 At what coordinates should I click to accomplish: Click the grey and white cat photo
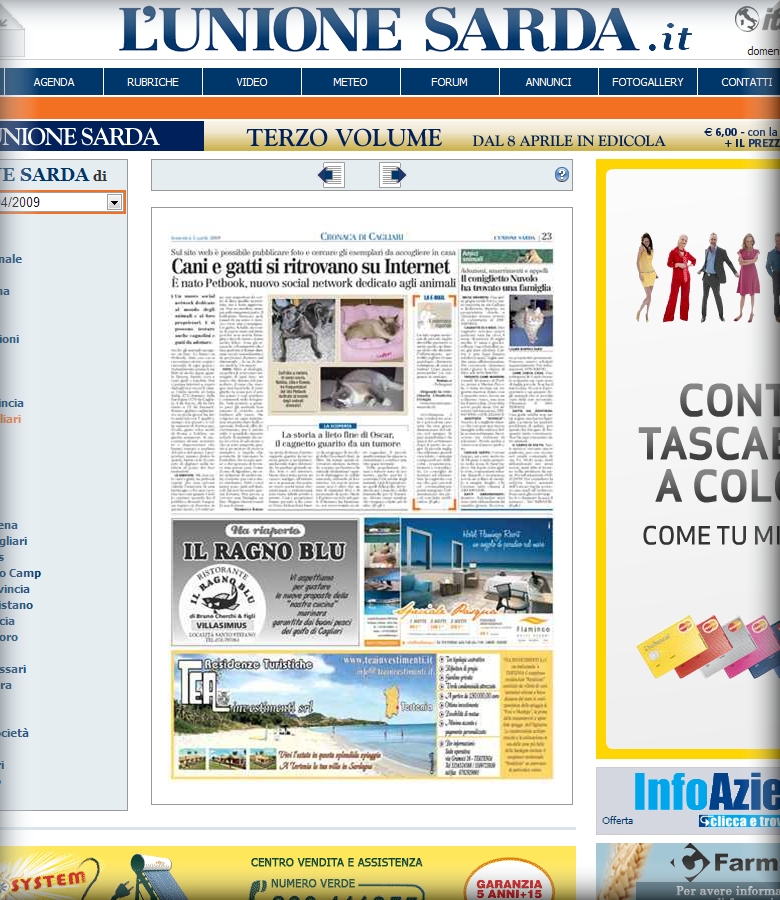[362, 389]
